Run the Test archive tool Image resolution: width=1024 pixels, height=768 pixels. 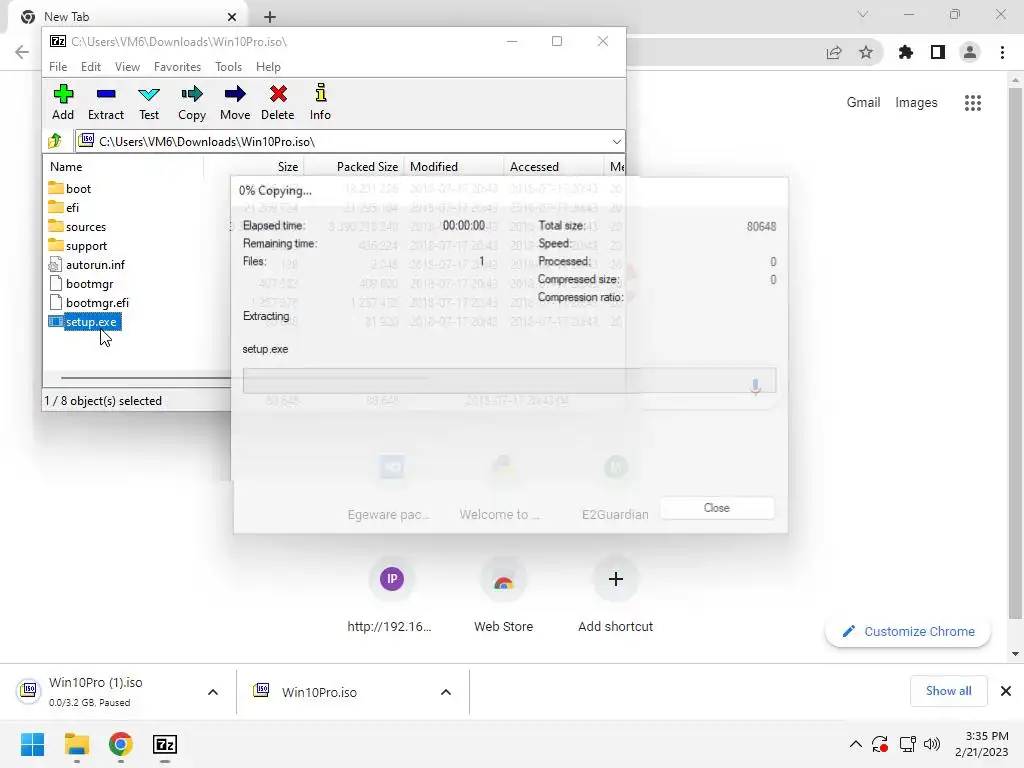tap(149, 103)
